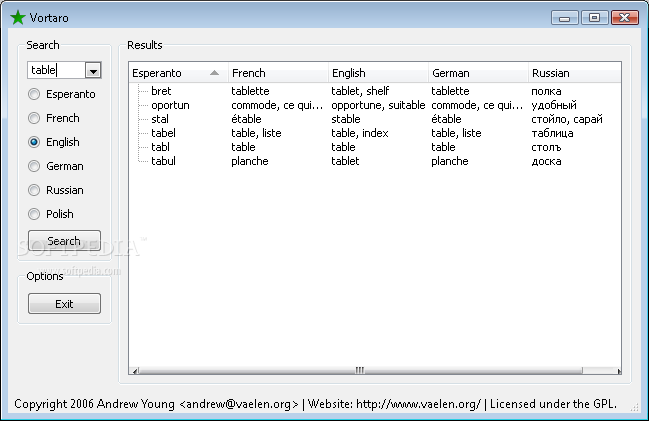This screenshot has width=649, height=421.
Task: Click the Search button
Action: coord(64,241)
